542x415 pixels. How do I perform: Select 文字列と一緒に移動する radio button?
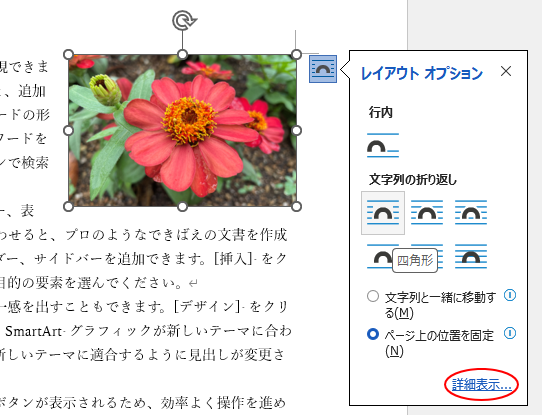tap(373, 296)
